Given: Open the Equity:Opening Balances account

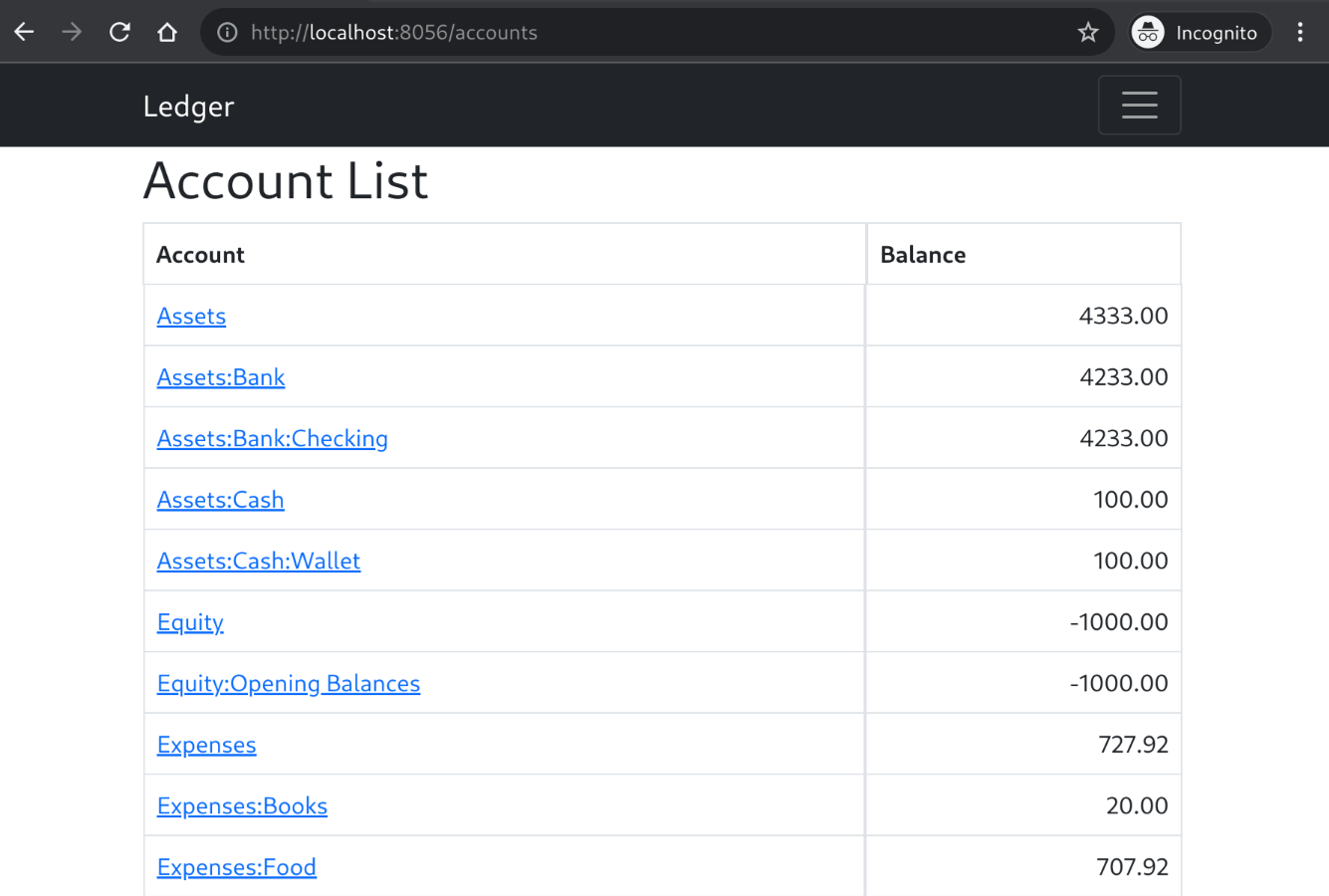Looking at the screenshot, I should point(289,683).
